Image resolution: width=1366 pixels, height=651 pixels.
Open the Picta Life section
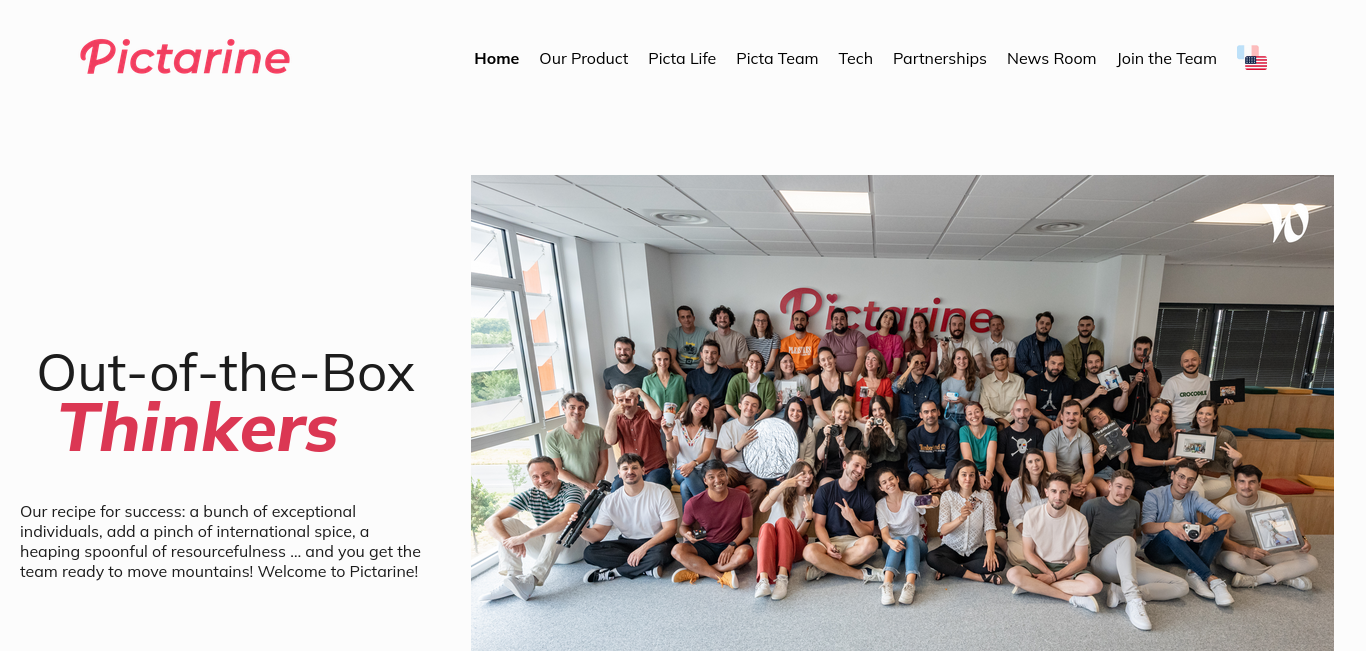coord(682,59)
